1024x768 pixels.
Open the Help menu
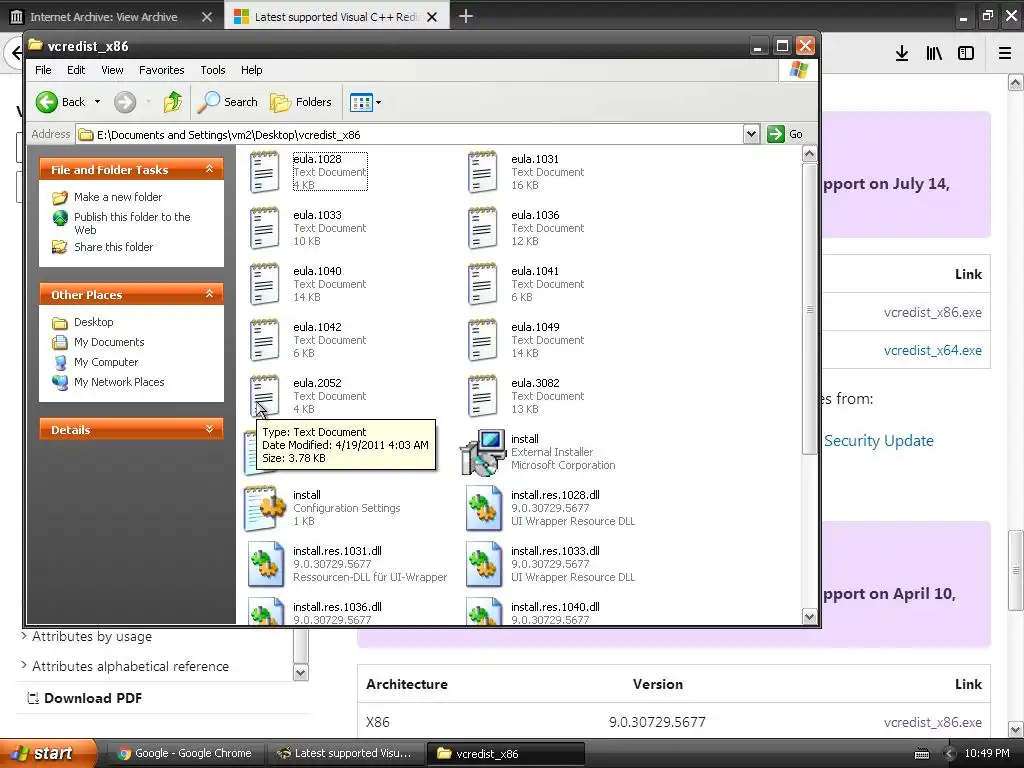tap(251, 70)
